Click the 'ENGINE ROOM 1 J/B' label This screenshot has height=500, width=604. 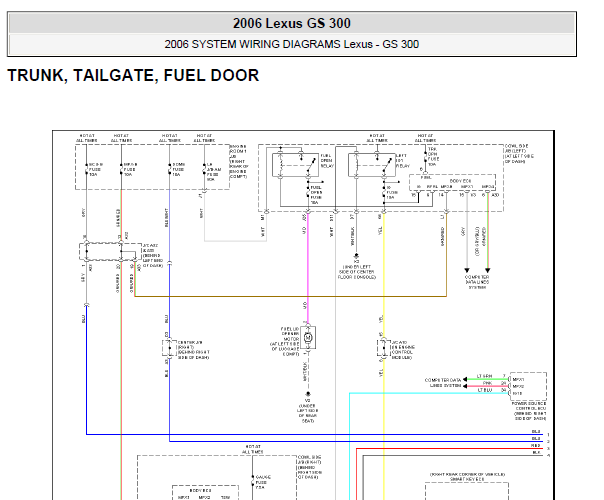(238, 151)
